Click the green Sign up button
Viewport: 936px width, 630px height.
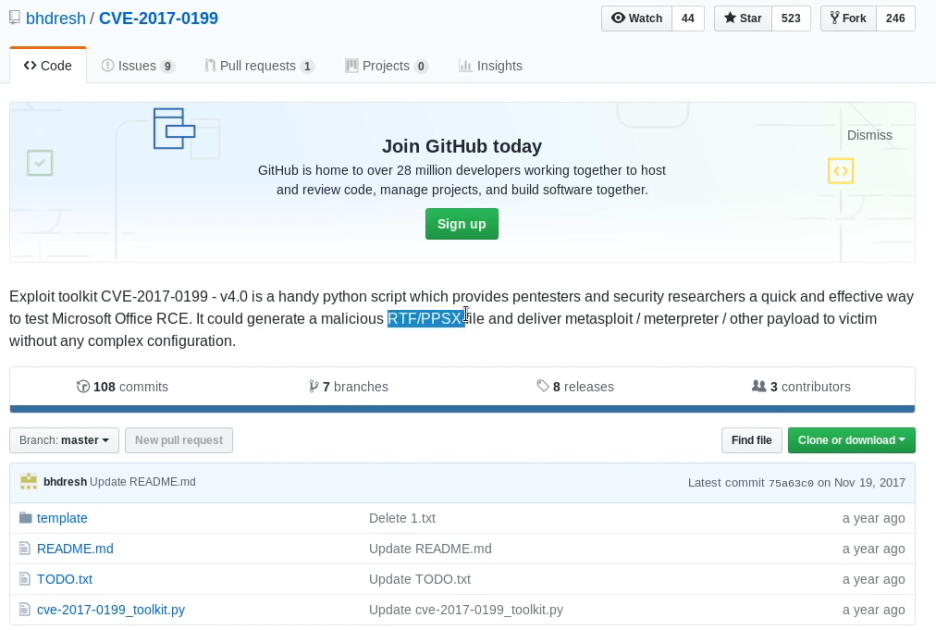(x=461, y=224)
